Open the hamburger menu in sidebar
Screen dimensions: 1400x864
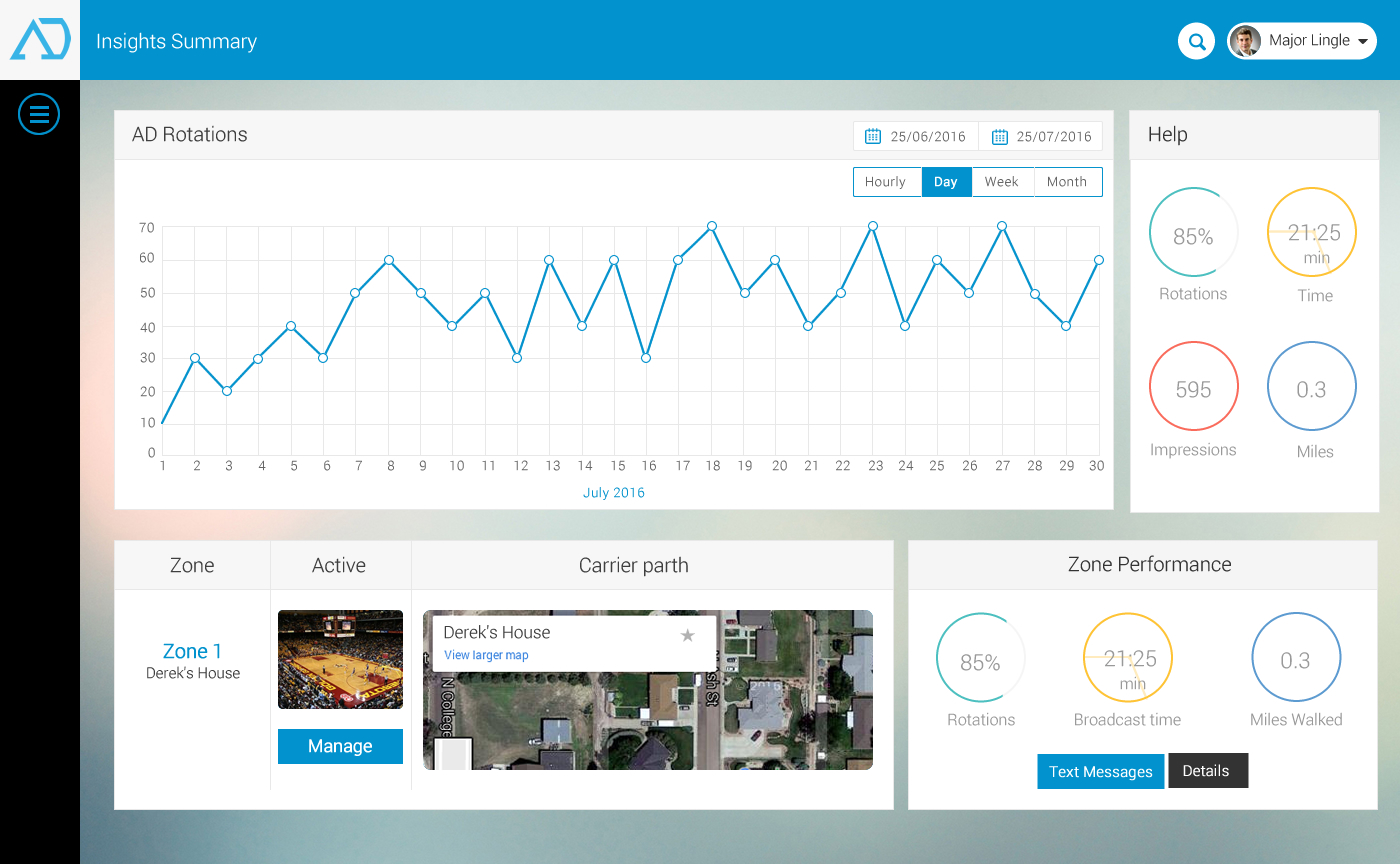39,115
